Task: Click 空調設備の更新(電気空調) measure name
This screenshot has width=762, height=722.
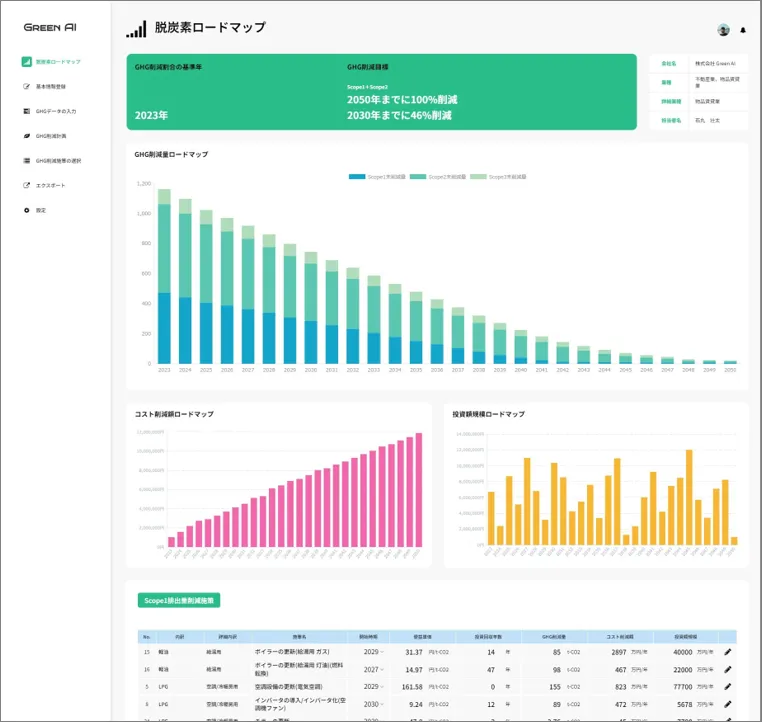Action: point(289,687)
